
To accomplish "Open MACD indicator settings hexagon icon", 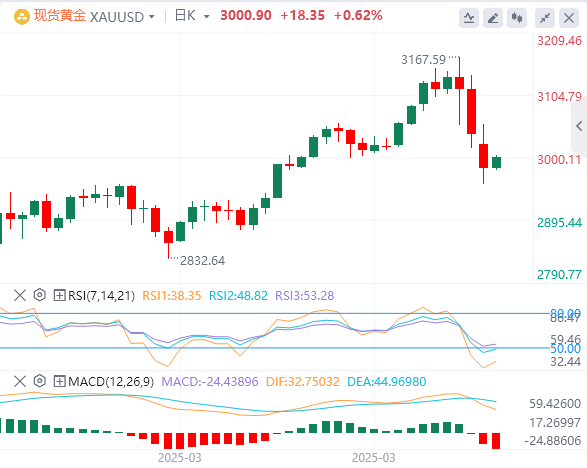I will [x=40, y=381].
